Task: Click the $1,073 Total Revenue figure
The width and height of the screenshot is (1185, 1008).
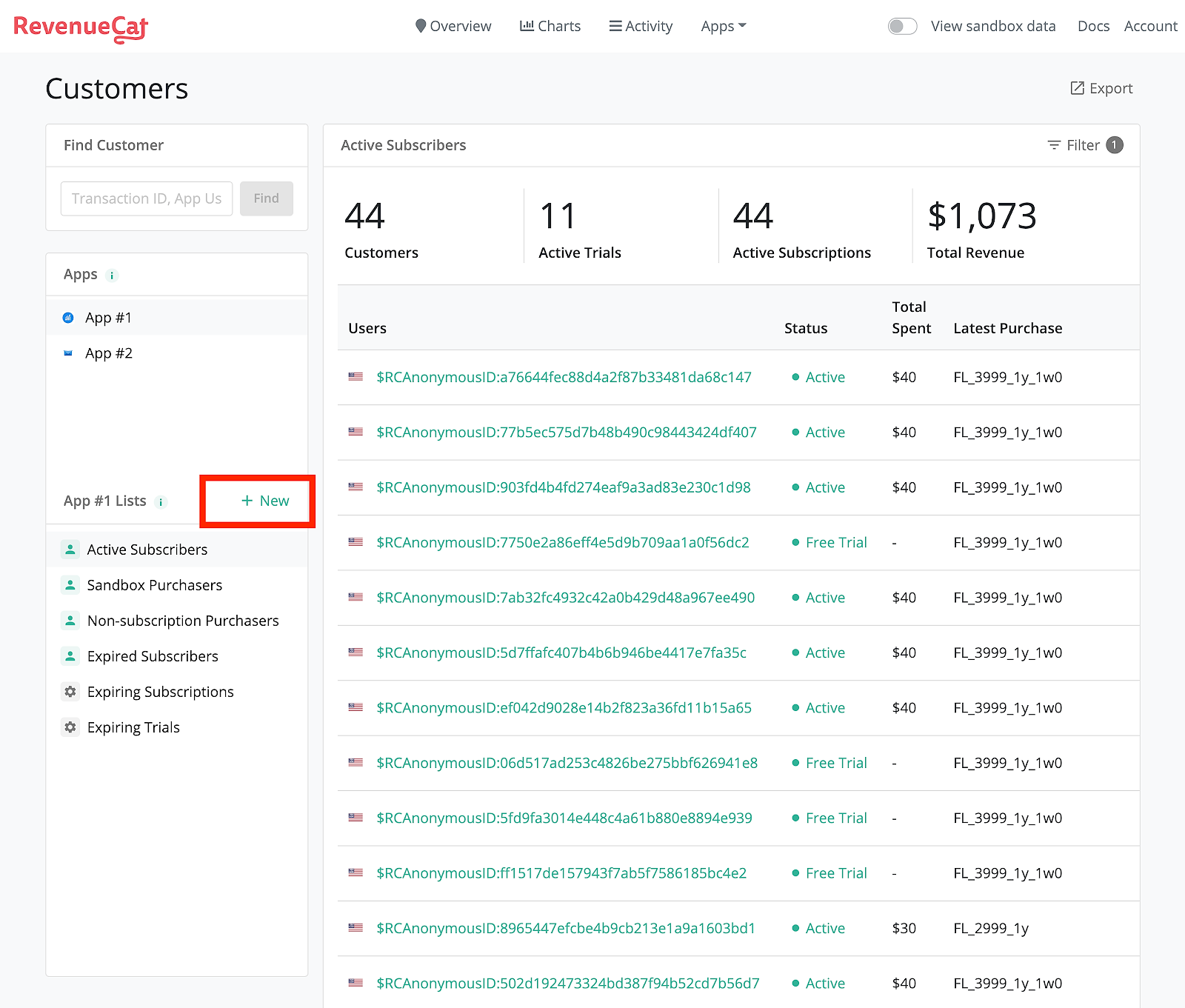Action: click(982, 216)
